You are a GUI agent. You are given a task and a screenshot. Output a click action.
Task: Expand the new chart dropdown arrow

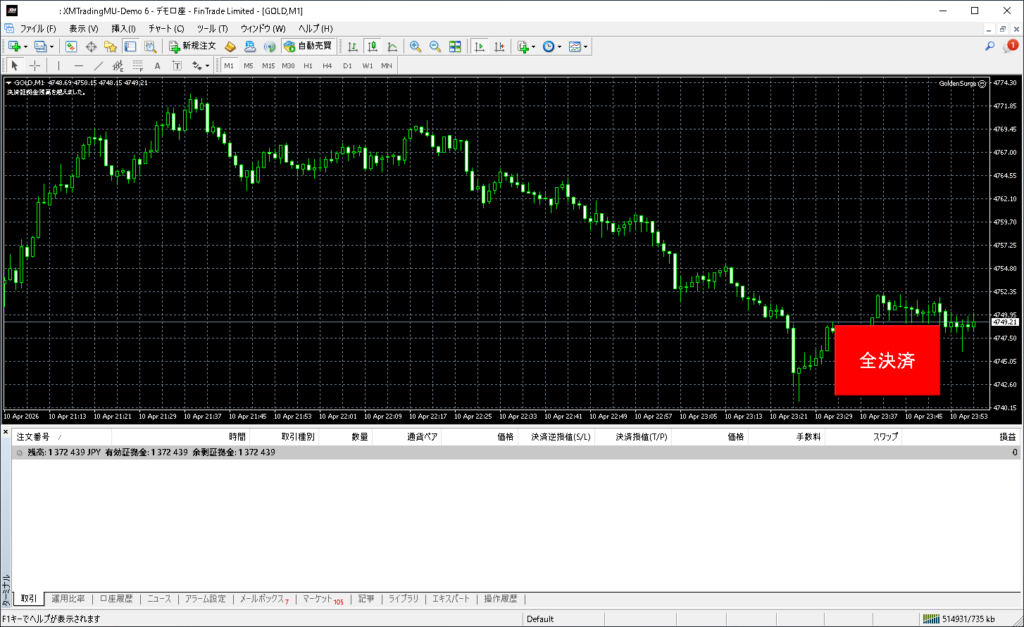(x=26, y=46)
